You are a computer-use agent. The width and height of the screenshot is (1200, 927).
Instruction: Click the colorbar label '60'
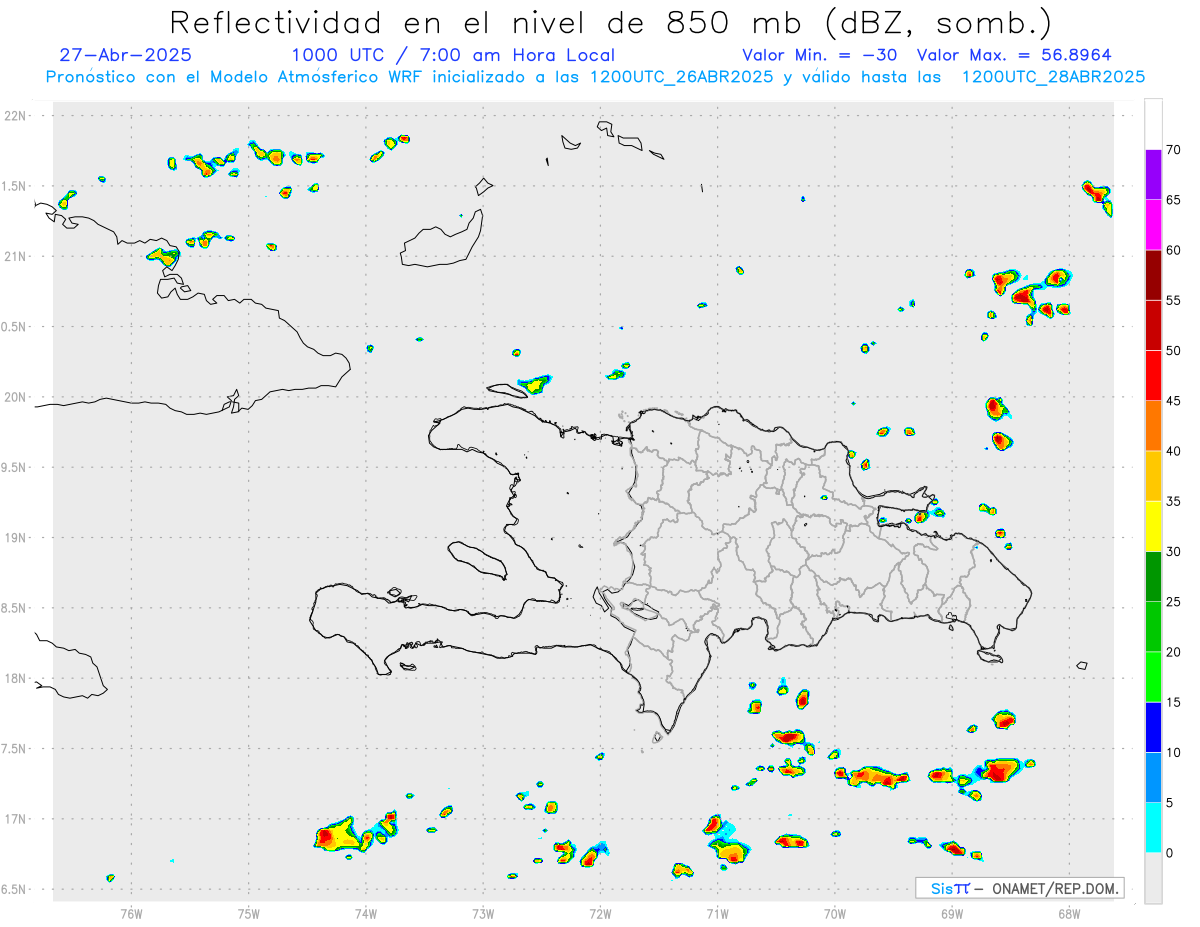coord(1174,250)
